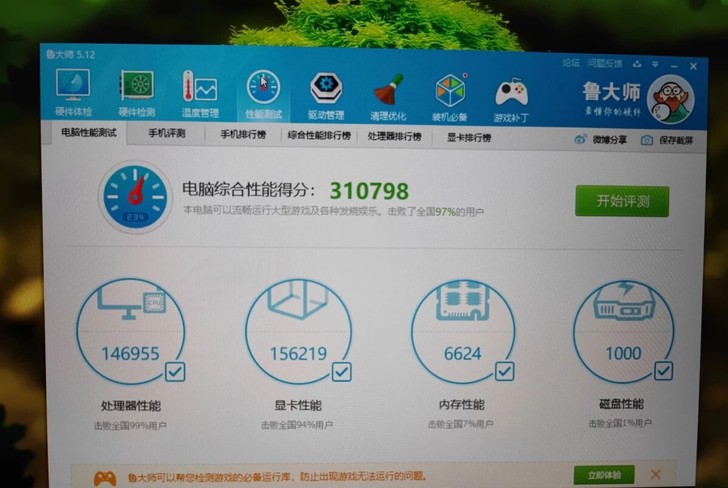The height and width of the screenshot is (488, 728).
Task: Click the disk score 1000
Action: 624,353
